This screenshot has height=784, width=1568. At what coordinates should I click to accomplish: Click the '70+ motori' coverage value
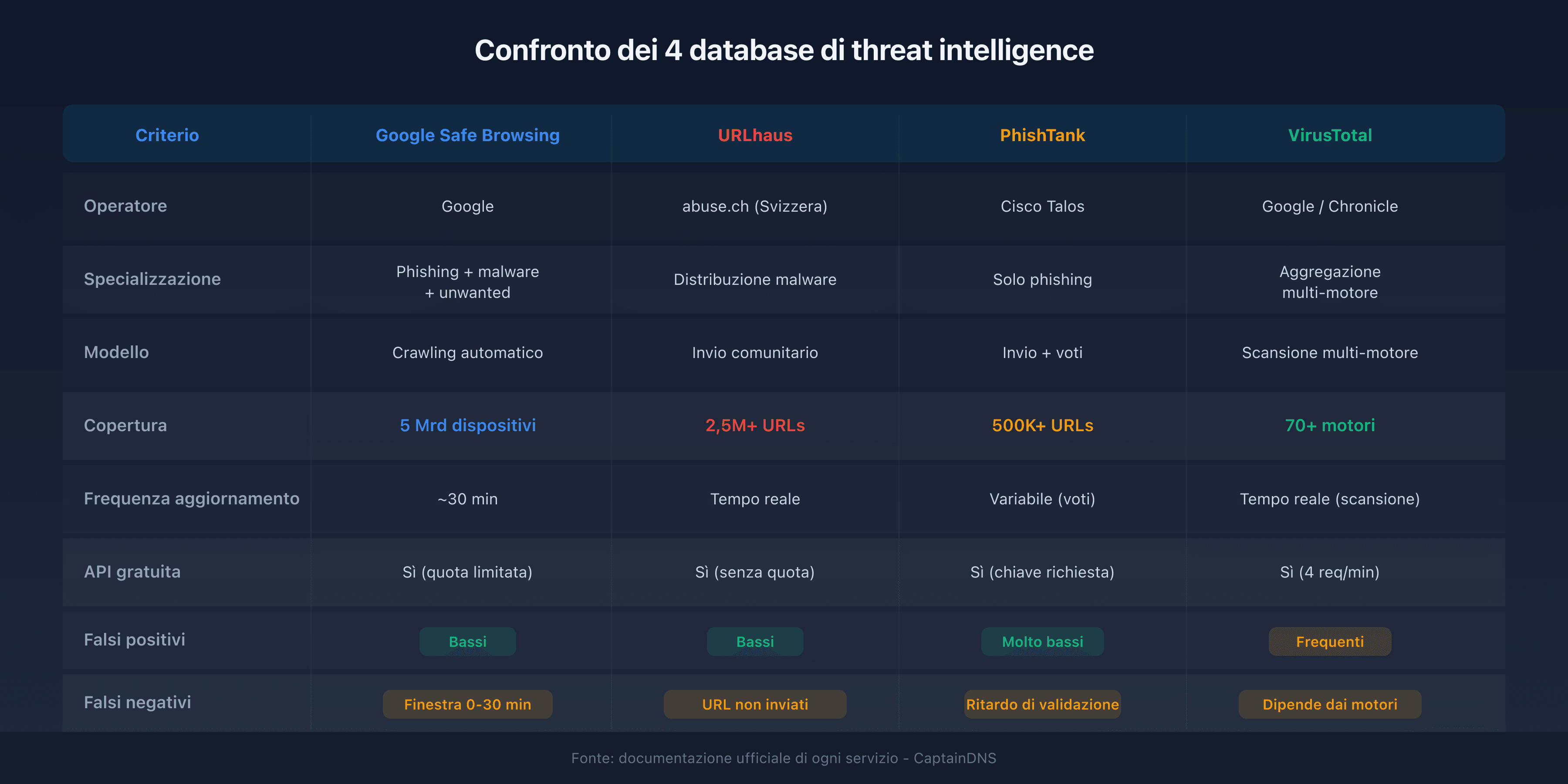(1330, 426)
